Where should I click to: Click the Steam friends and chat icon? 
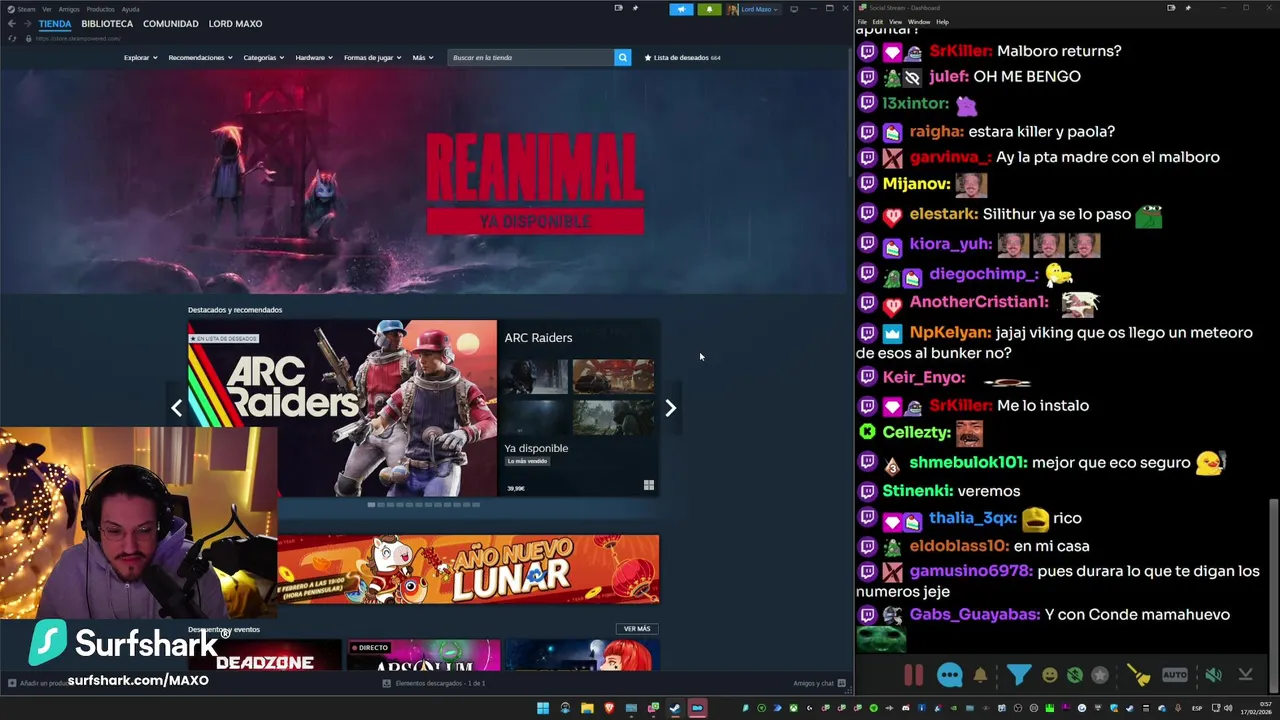[x=841, y=683]
